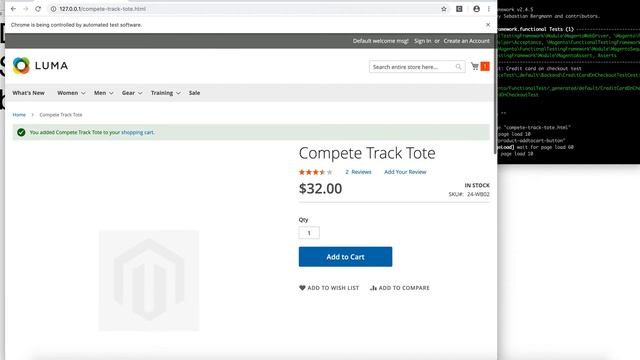
Task: Click the Sign In link
Action: tap(422, 41)
